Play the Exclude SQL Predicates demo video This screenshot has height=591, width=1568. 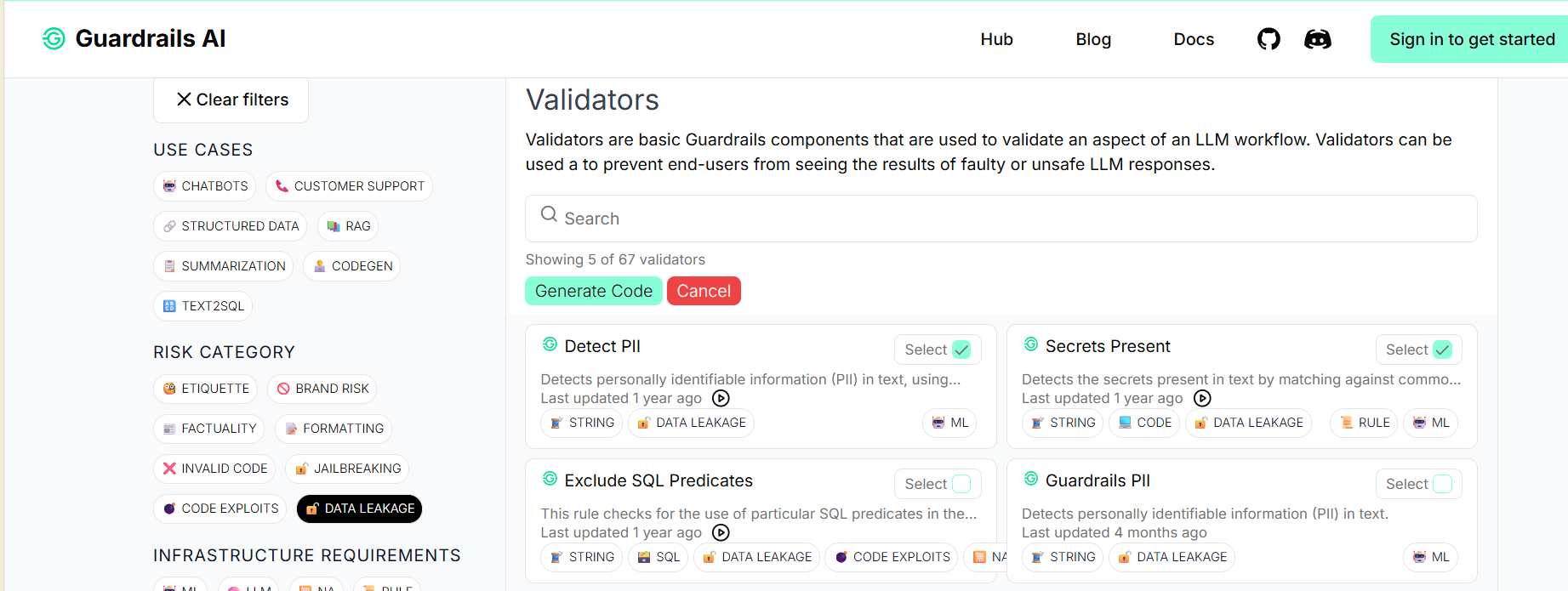[x=721, y=532]
